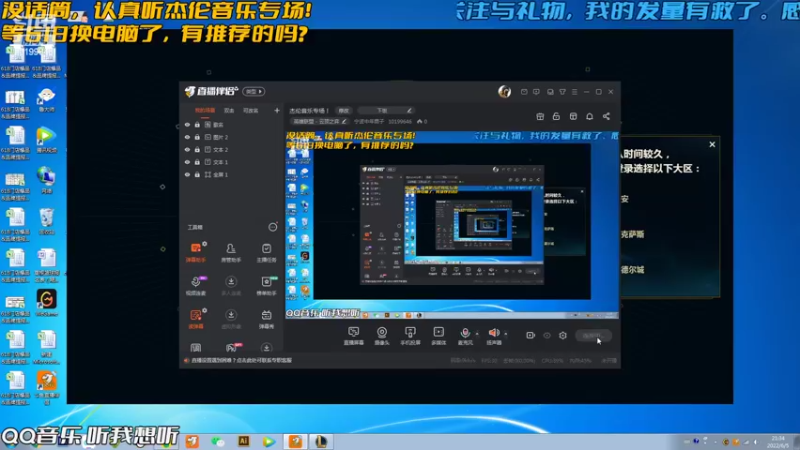Toggle visibility of 全屏 1 layer
Viewport: 800px width, 450px height.
point(187,174)
